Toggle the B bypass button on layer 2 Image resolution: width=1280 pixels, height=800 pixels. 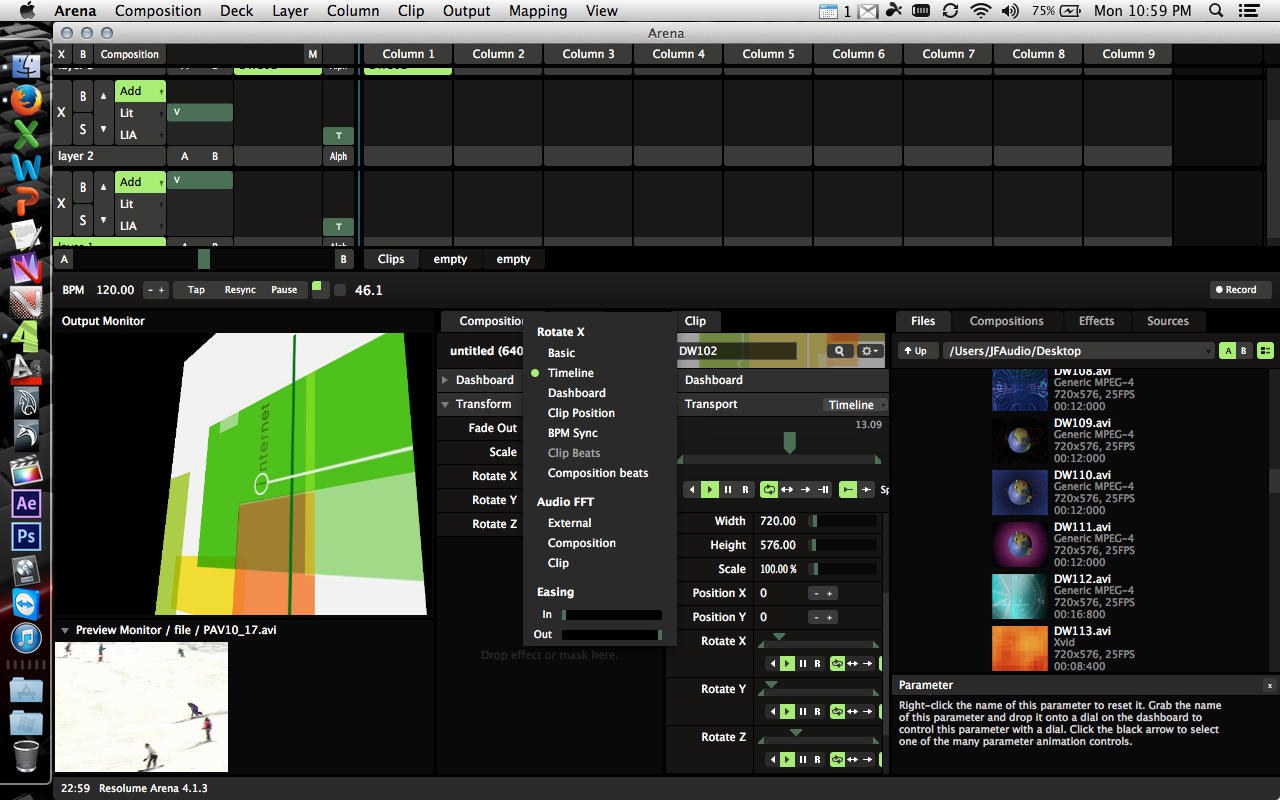click(x=83, y=96)
